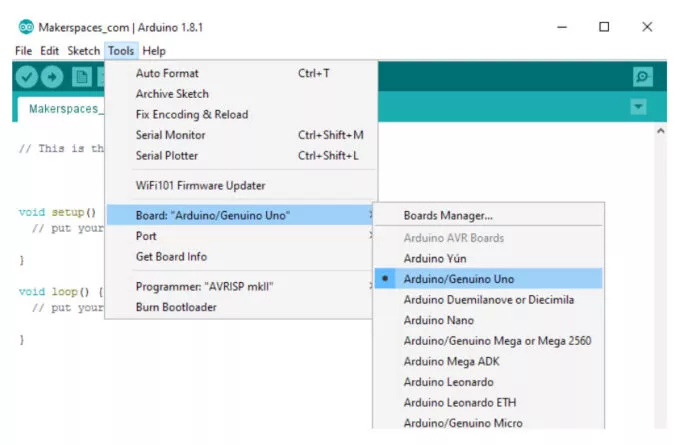Run Auto Format from Tools menu
Image resolution: width=680 pixels, height=445 pixels.
167,73
